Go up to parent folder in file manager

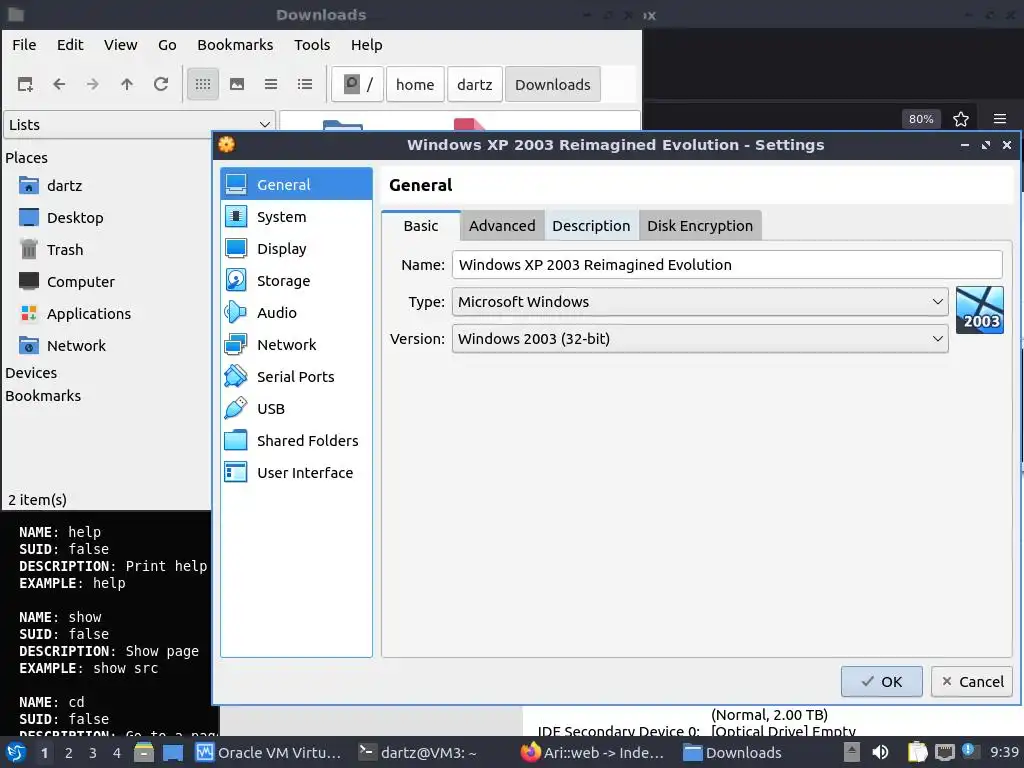pos(127,84)
